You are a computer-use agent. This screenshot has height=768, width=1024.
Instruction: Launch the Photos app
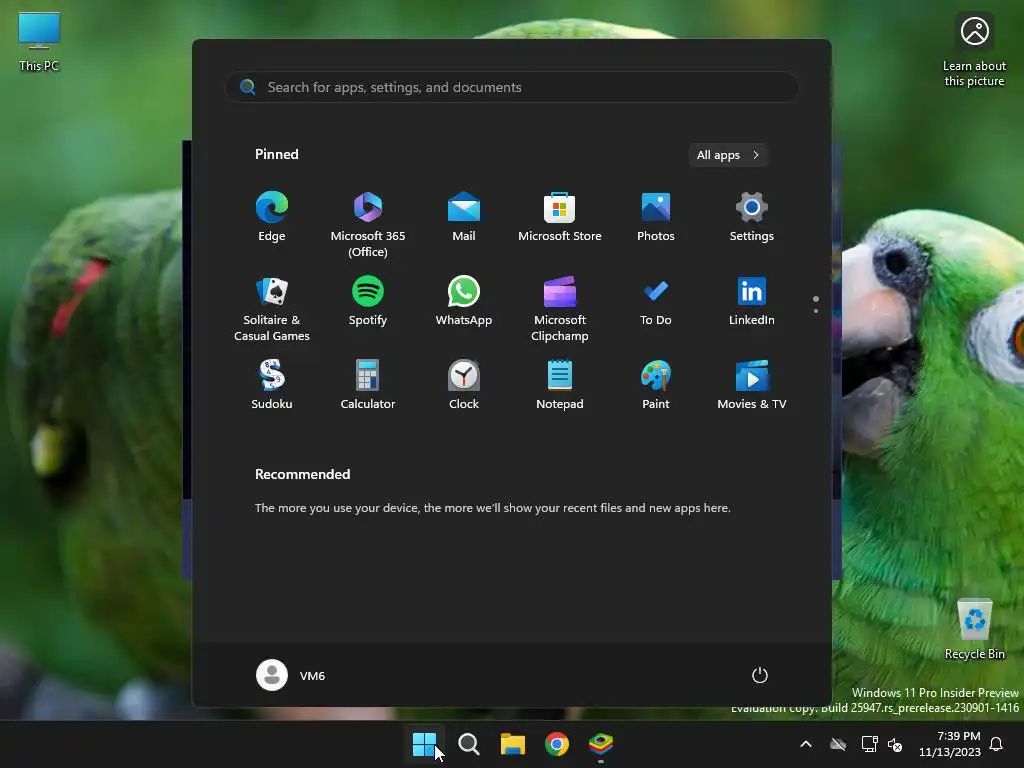tap(656, 217)
